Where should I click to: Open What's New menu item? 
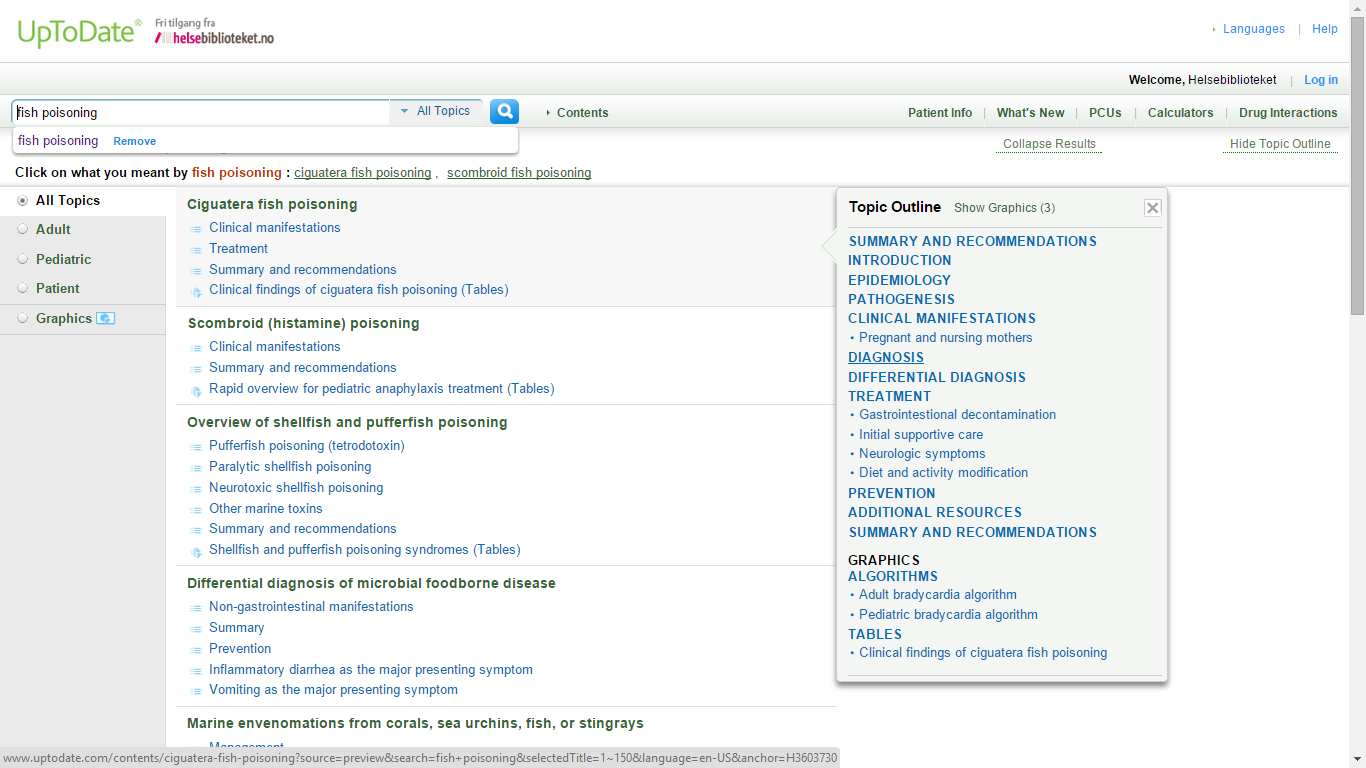coord(1030,113)
